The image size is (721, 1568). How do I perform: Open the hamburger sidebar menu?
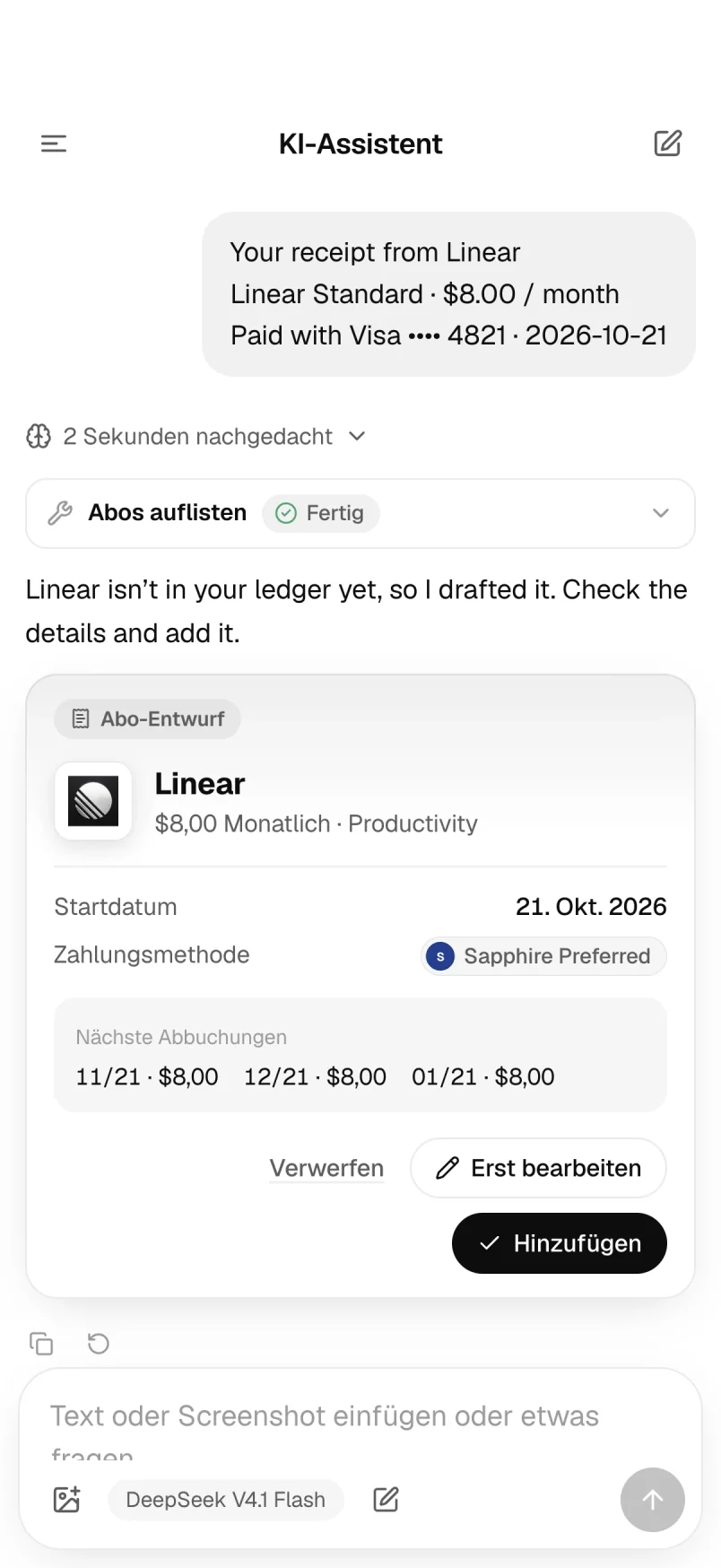[x=54, y=144]
